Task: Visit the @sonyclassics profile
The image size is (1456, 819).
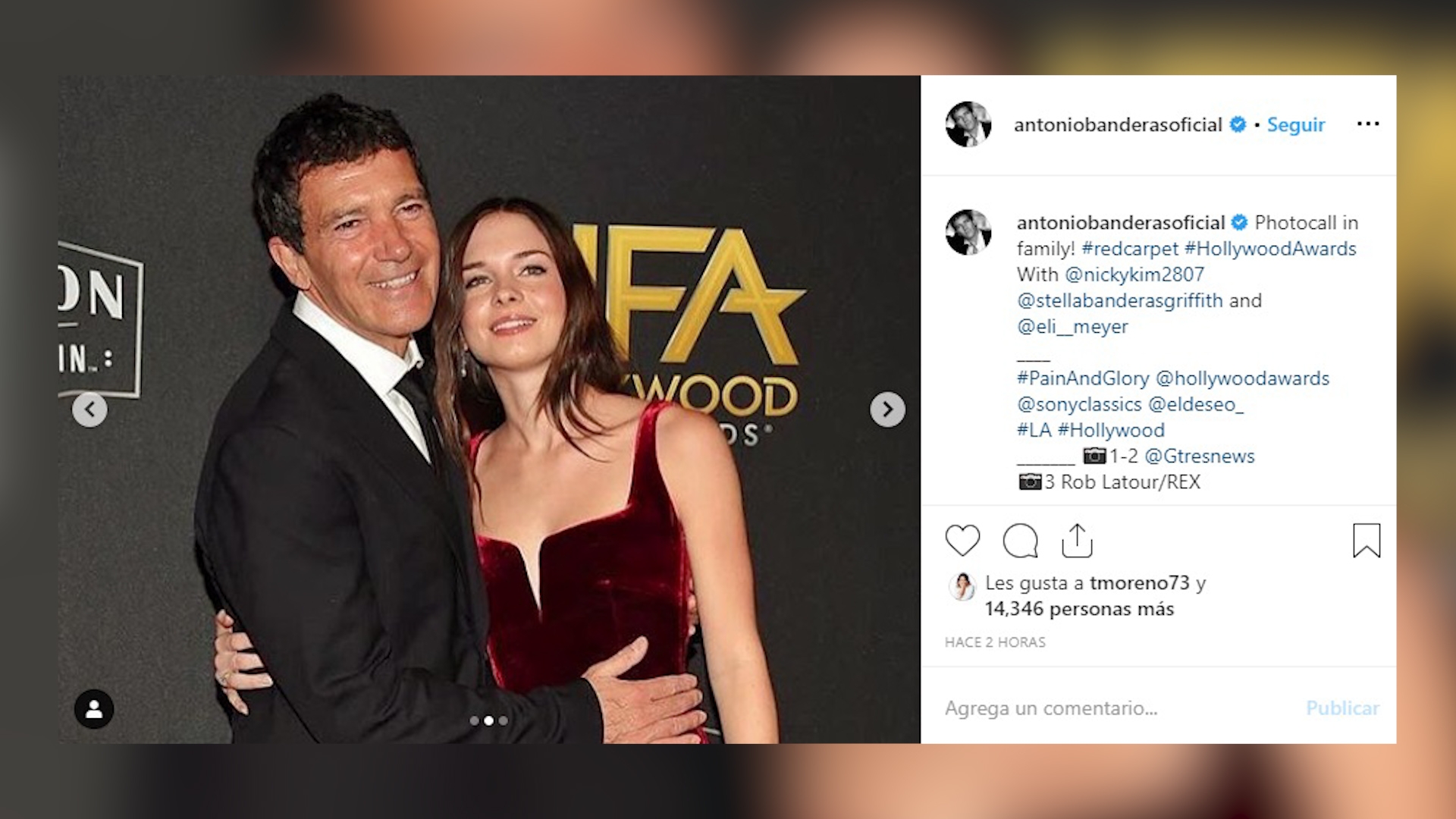Action: click(1079, 404)
